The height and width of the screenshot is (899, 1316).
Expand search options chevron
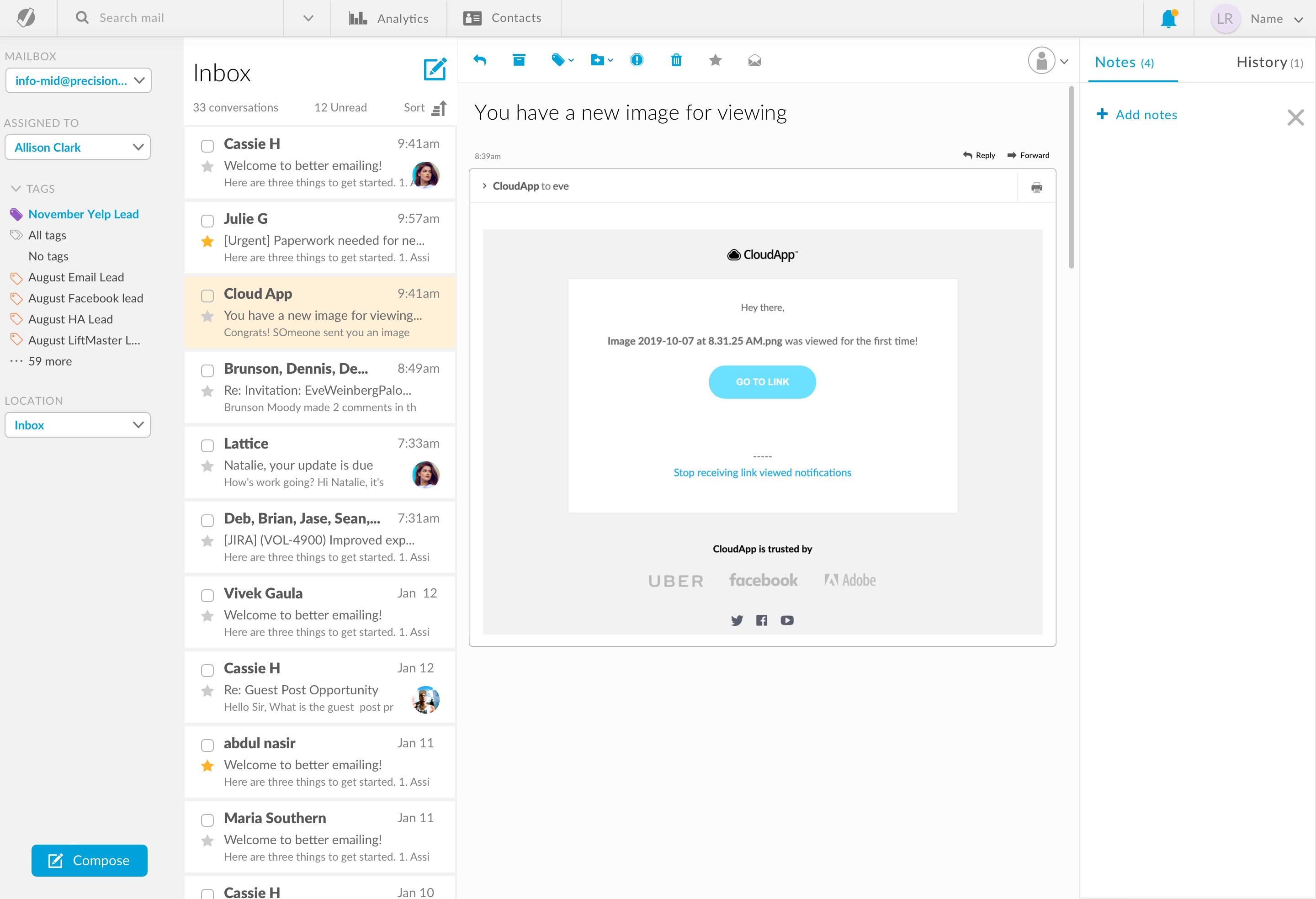308,18
